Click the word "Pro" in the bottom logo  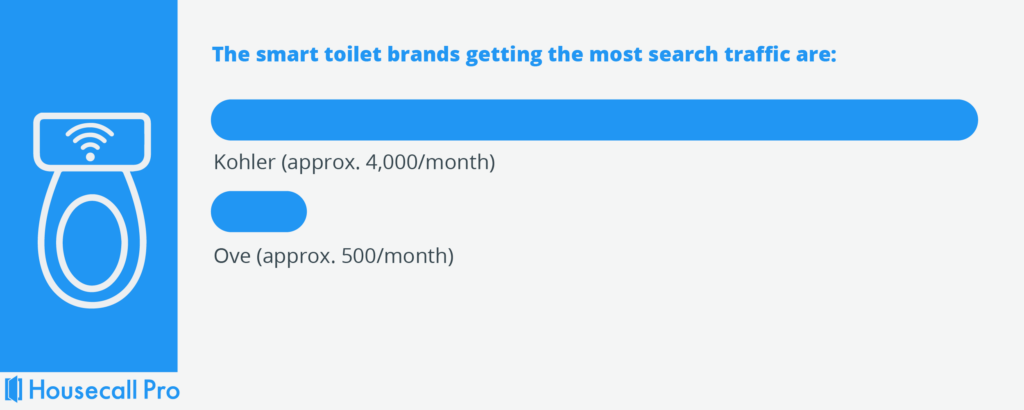pos(159,390)
